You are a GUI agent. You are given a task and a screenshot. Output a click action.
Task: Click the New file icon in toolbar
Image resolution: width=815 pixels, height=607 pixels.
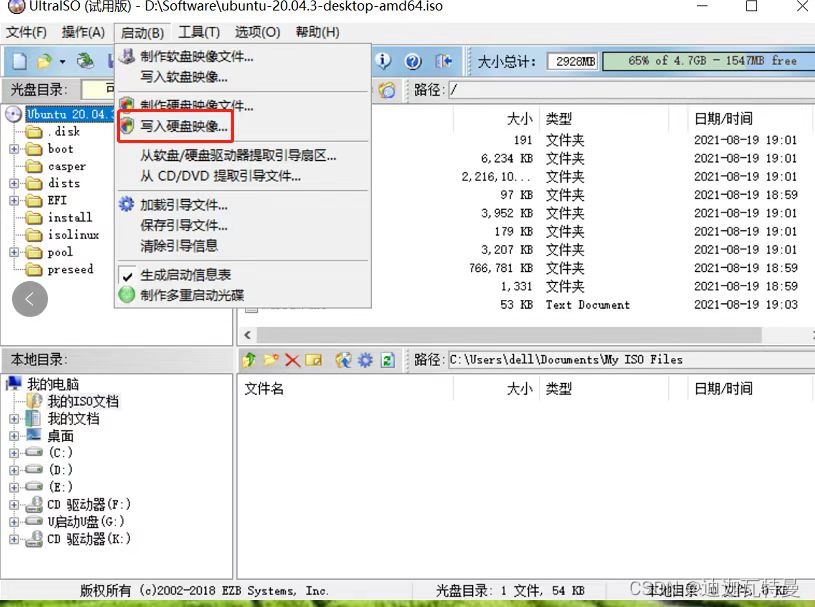coord(19,61)
